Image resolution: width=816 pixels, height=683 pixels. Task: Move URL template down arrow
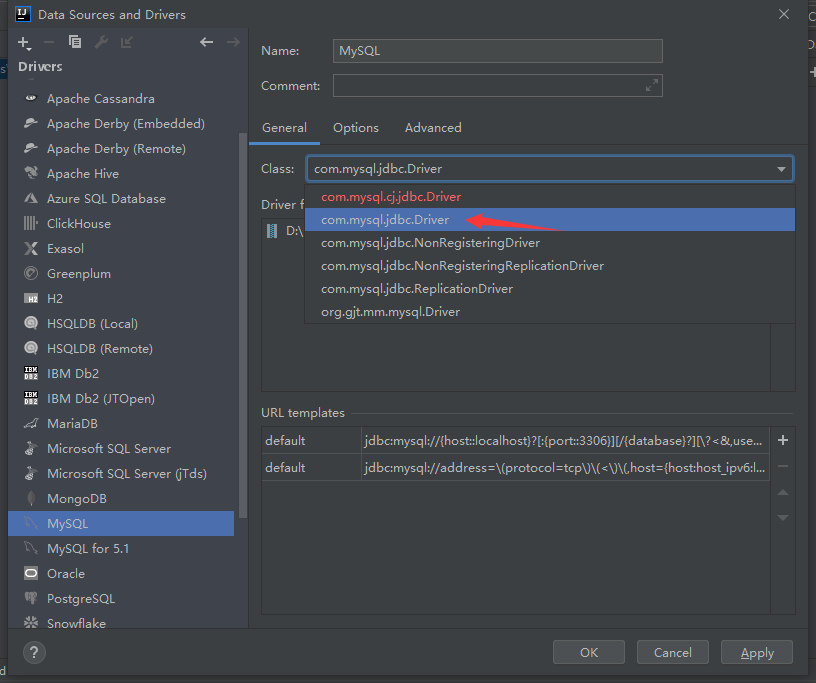pos(783,517)
